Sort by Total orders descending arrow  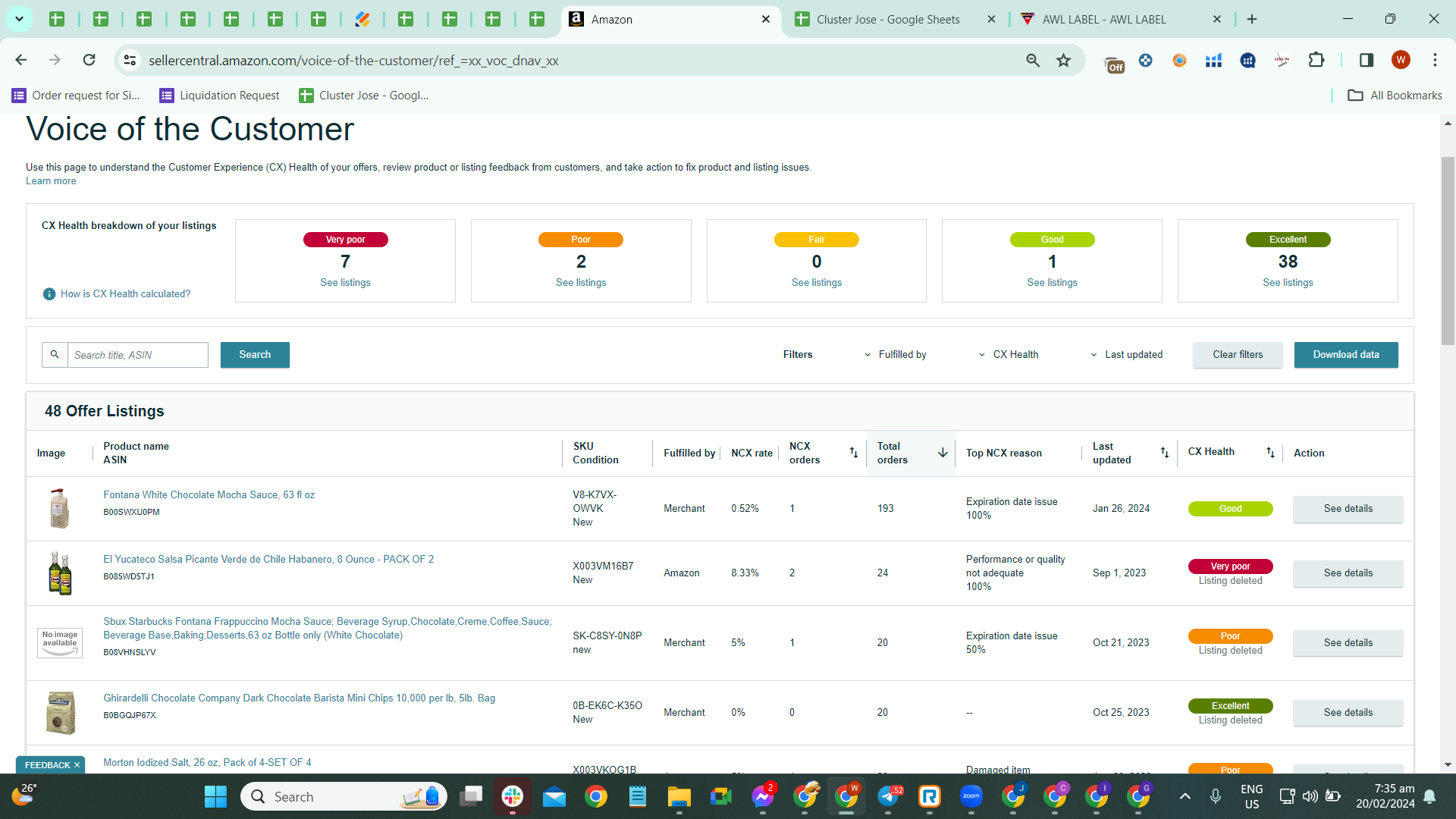[x=943, y=453]
